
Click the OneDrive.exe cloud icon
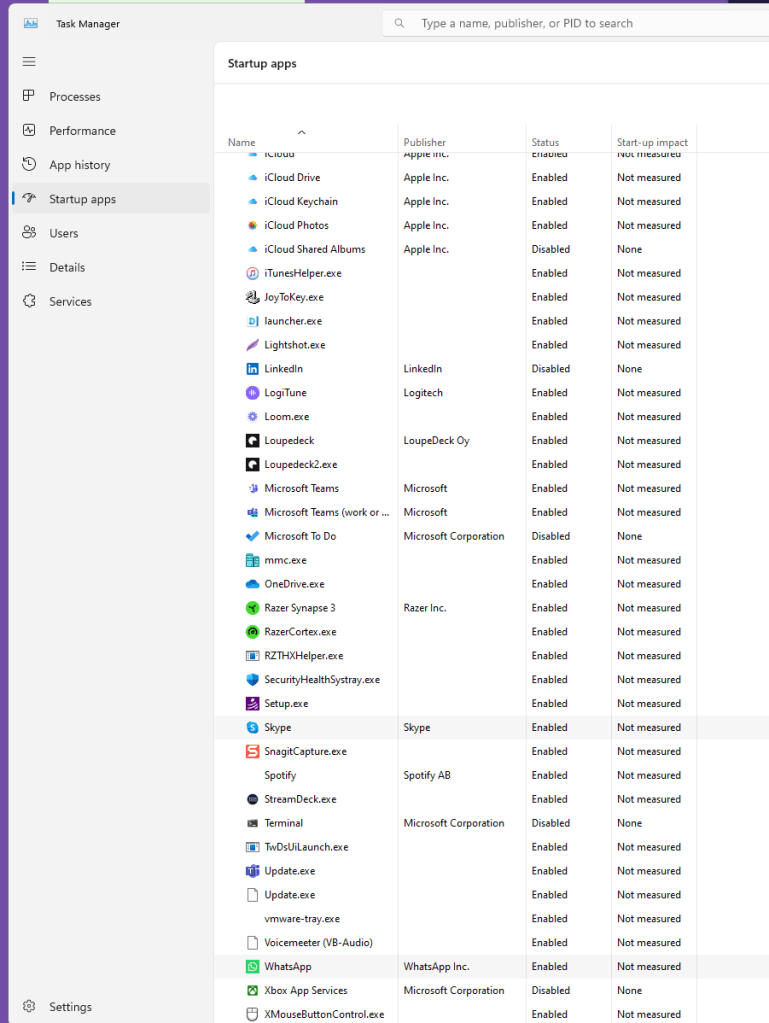pyautogui.click(x=252, y=584)
